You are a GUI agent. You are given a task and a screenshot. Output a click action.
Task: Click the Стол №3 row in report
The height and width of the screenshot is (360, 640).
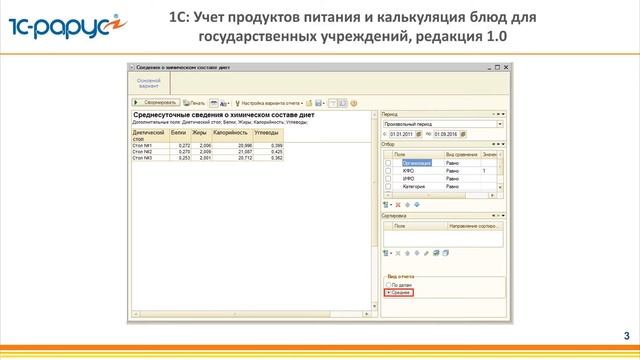tap(207, 158)
